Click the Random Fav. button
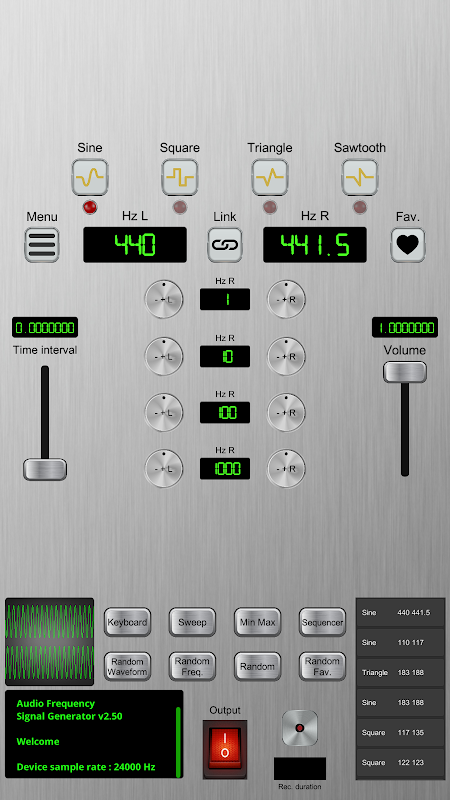 [322, 666]
